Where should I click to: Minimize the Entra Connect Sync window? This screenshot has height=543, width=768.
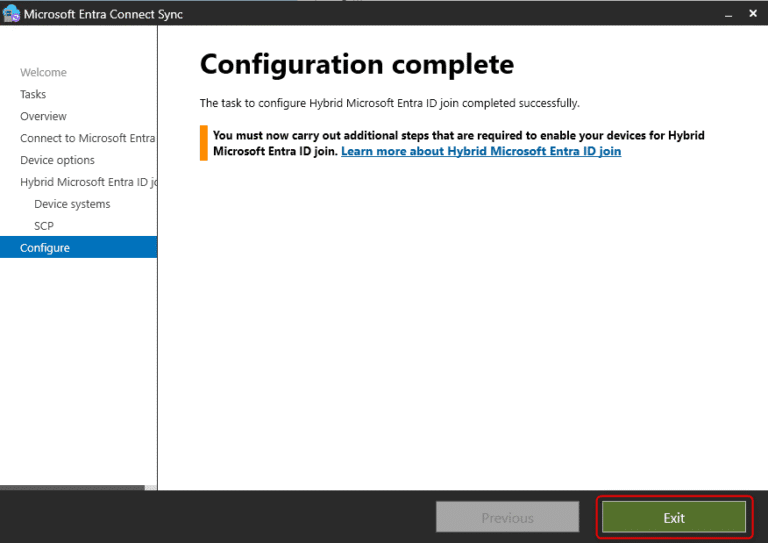click(728, 15)
